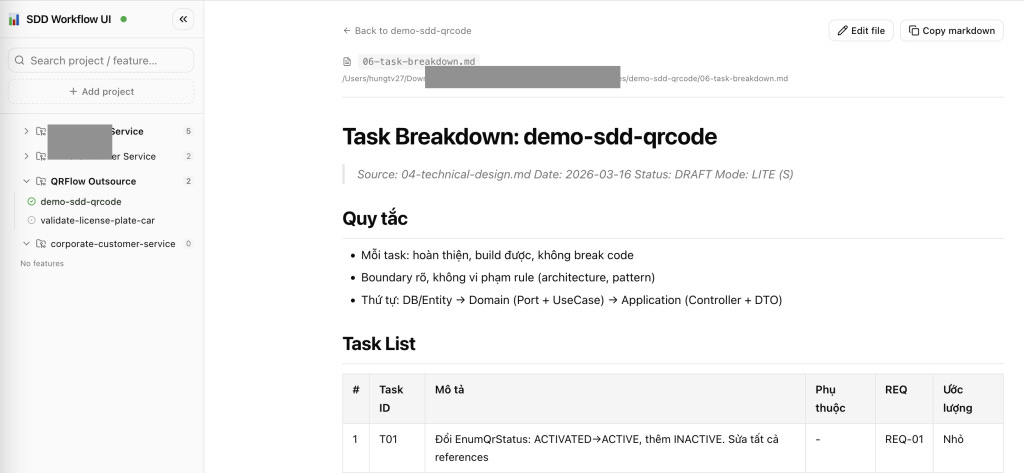
Task: Click the SDD Workflow UI logo icon
Action: pyautogui.click(x=14, y=19)
